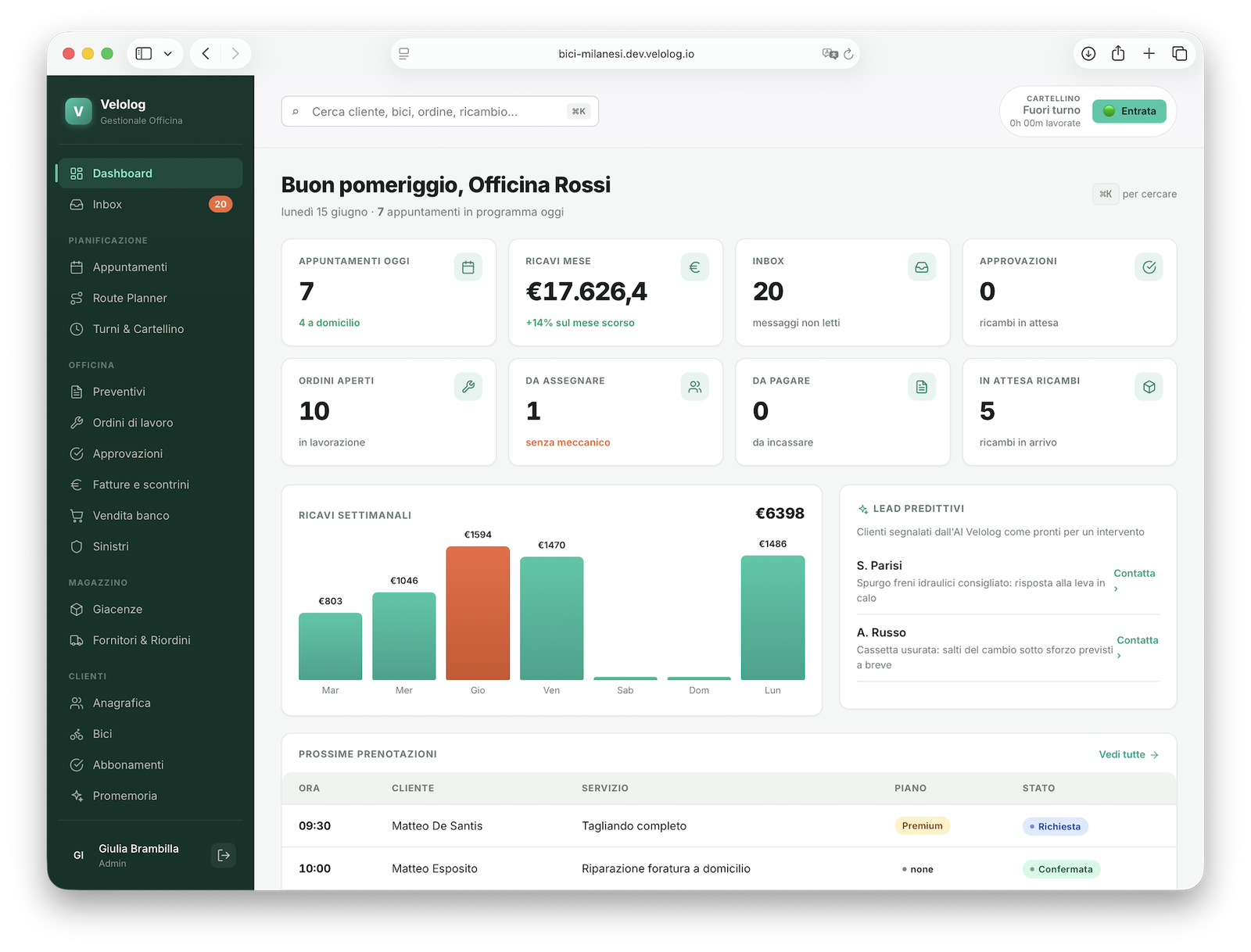This screenshot has width=1251, height=952.
Task: Click the Matteo De Santis booking row
Action: (x=729, y=826)
